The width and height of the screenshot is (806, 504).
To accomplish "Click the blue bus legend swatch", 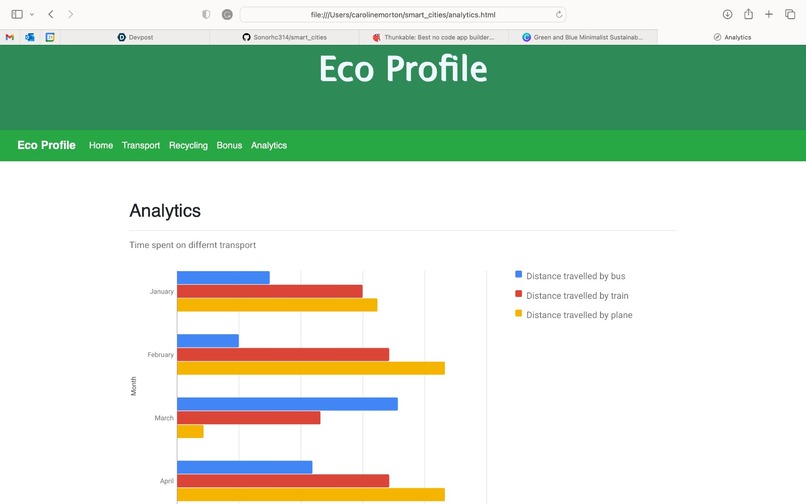I will (x=519, y=275).
